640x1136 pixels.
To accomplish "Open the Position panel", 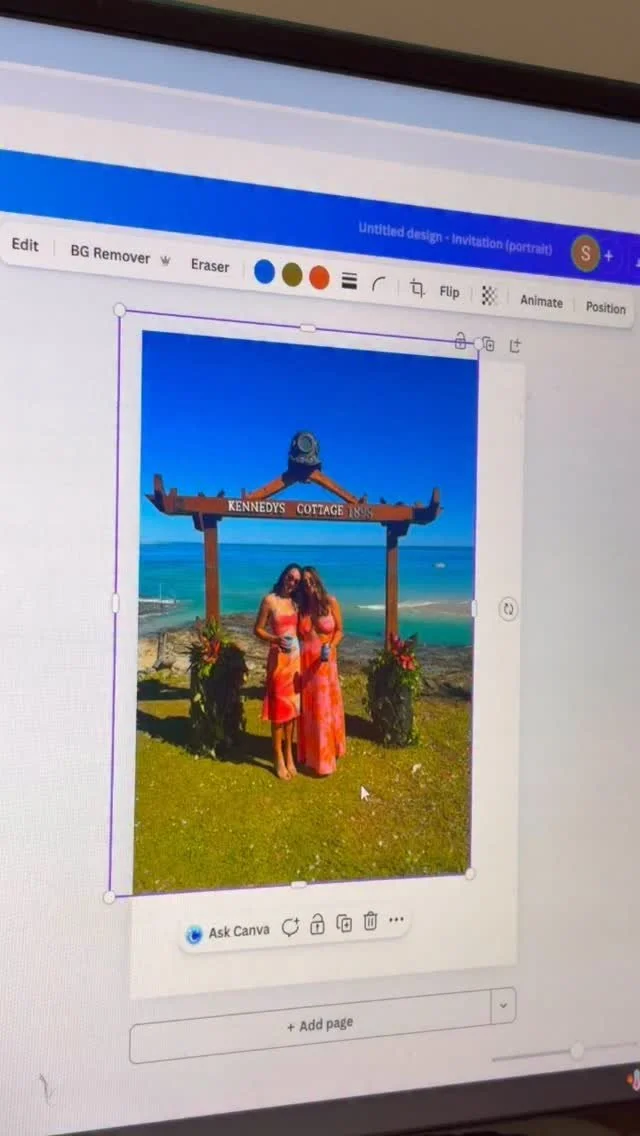I will 605,308.
